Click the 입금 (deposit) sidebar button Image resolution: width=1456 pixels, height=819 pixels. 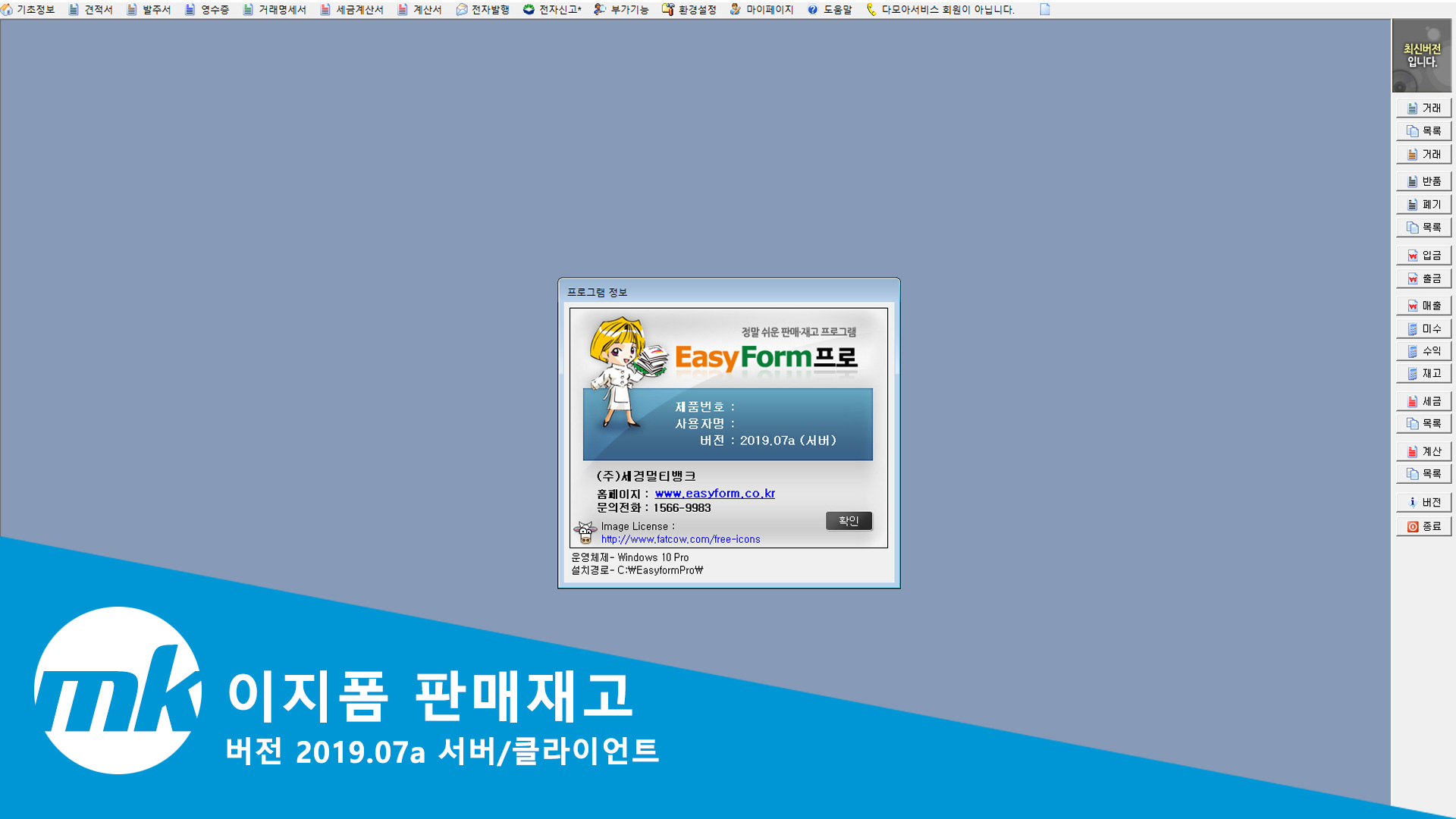[1423, 256]
